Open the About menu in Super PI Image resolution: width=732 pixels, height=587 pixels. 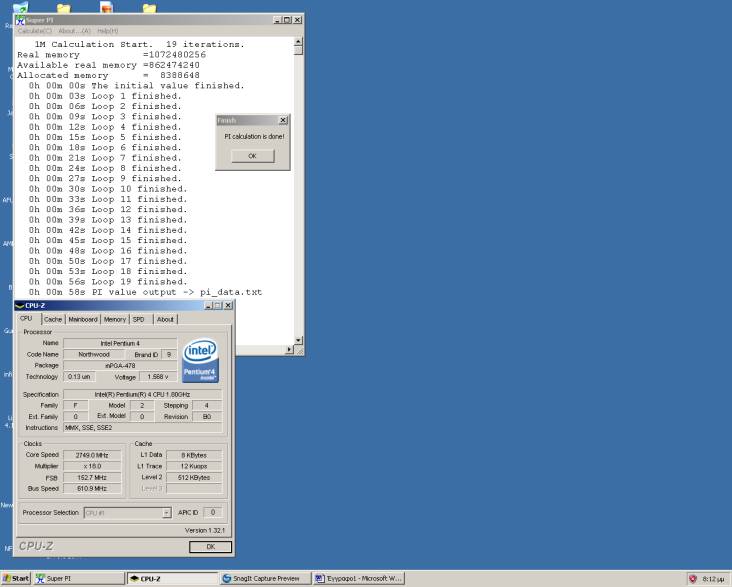(x=75, y=31)
